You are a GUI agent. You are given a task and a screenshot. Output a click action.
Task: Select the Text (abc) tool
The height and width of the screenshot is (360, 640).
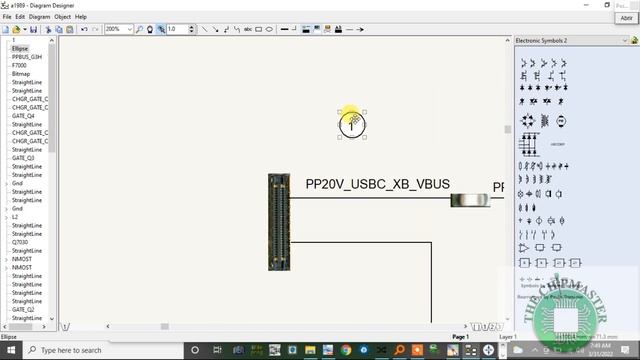(248, 29)
